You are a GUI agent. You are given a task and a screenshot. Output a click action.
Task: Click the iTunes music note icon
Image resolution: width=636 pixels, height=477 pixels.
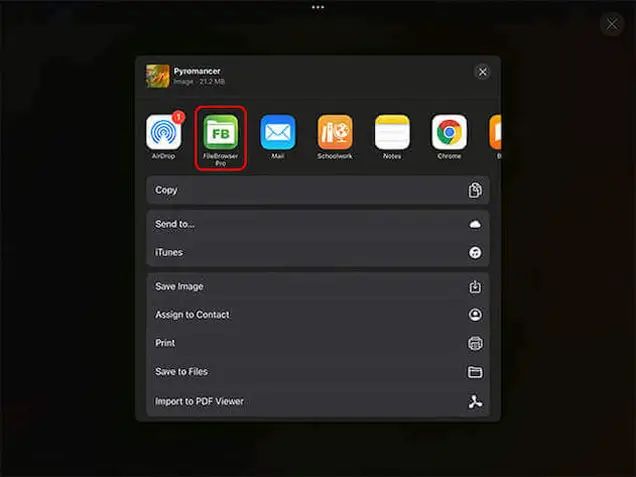tap(475, 253)
